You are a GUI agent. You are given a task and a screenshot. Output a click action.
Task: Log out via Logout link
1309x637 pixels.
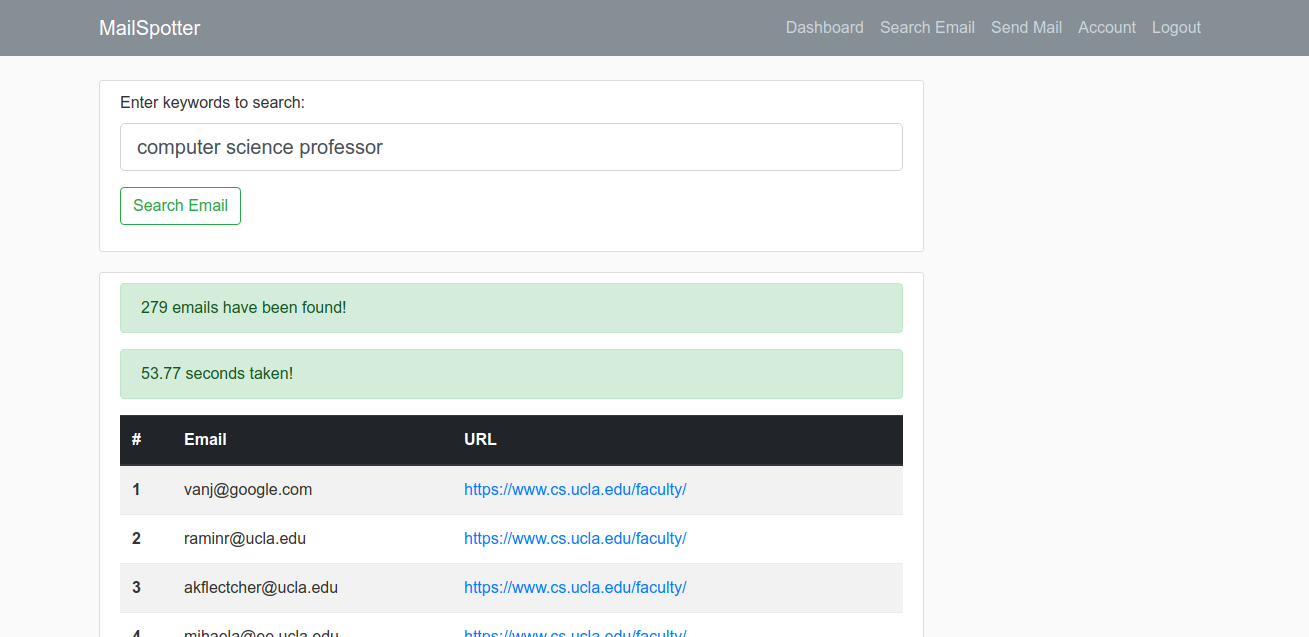[1176, 28]
